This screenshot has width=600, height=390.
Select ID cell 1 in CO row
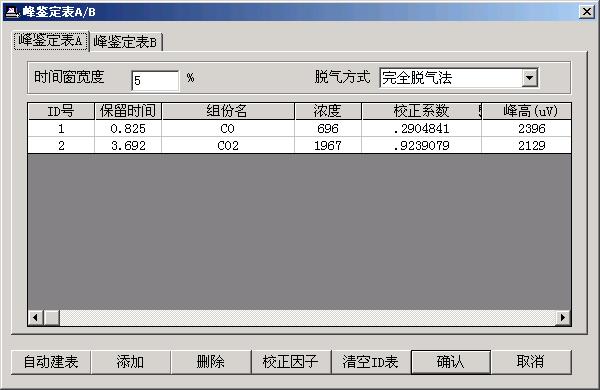pyautogui.click(x=61, y=129)
